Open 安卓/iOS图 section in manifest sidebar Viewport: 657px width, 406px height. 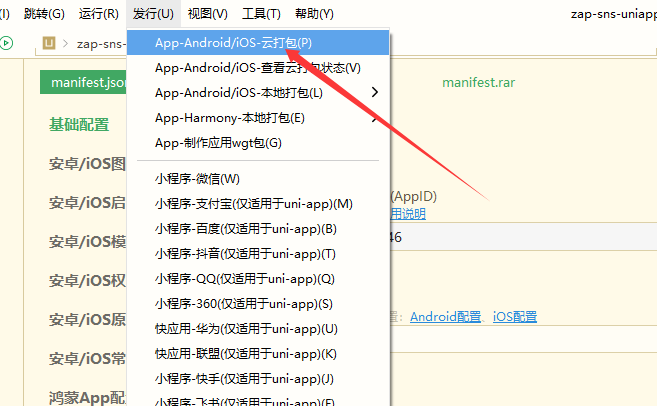tap(87, 163)
